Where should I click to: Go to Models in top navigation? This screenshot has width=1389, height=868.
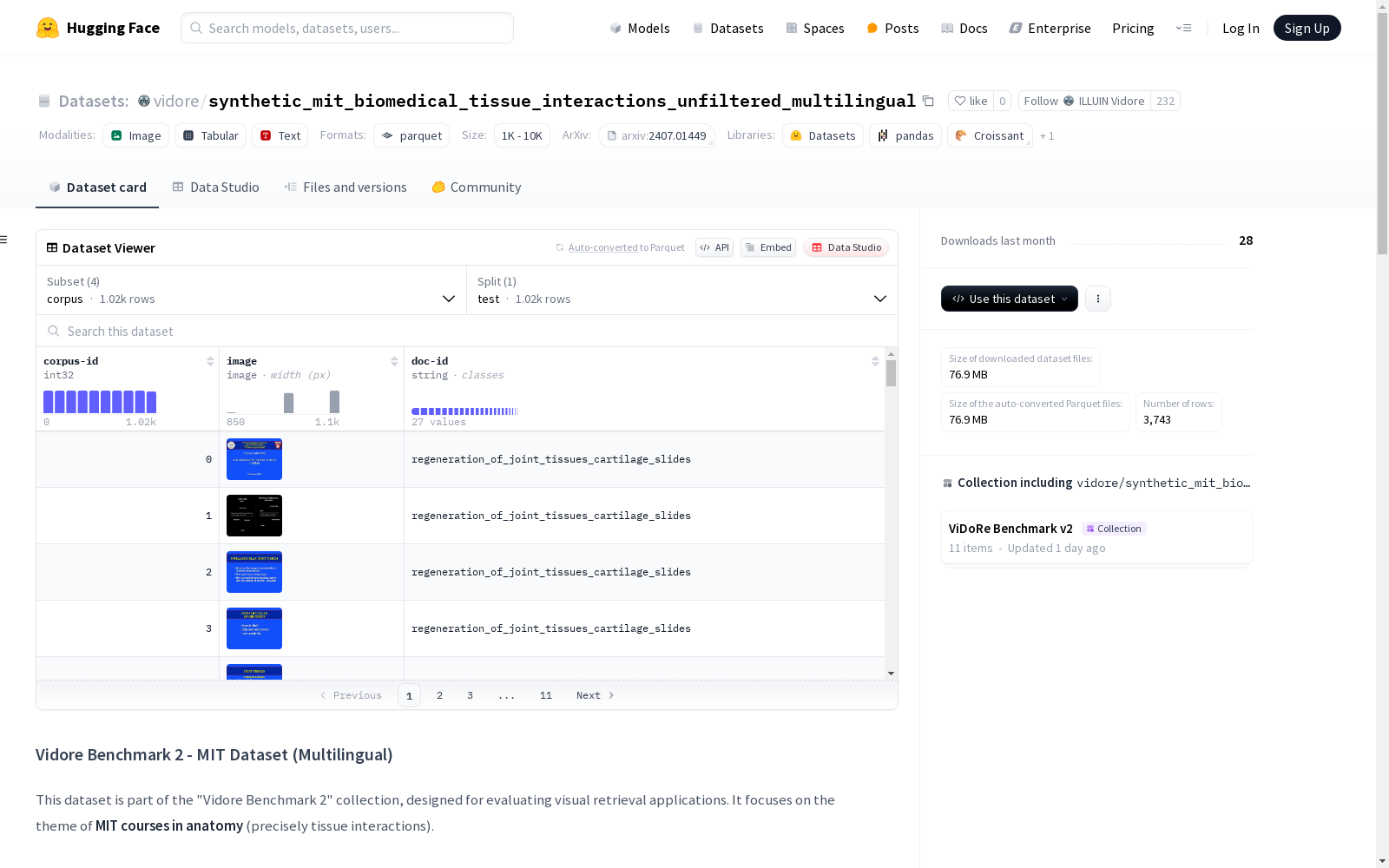(640, 28)
